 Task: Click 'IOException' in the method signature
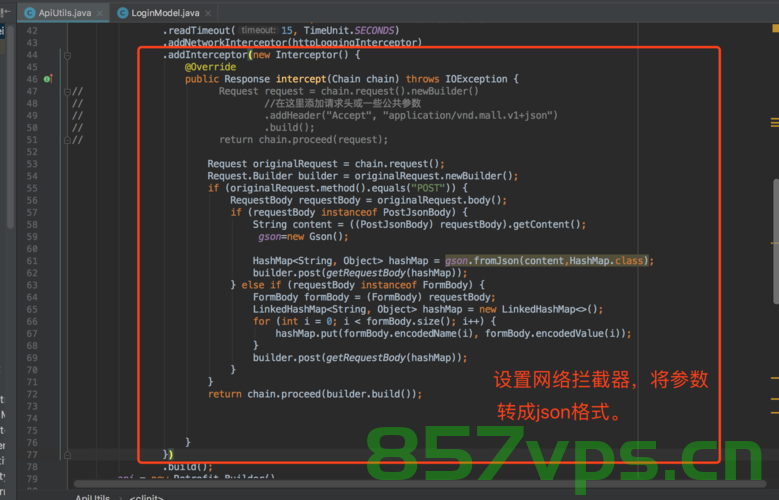tap(476, 79)
